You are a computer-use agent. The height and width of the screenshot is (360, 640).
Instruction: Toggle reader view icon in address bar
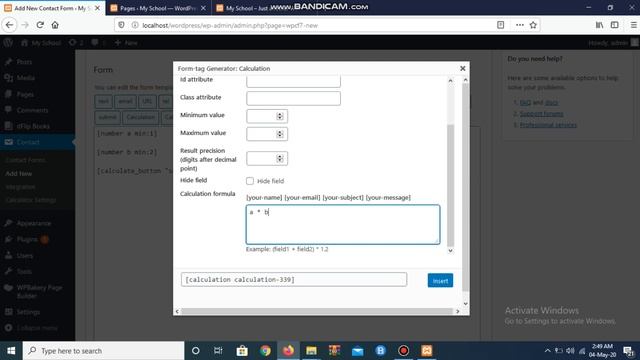click(500, 25)
